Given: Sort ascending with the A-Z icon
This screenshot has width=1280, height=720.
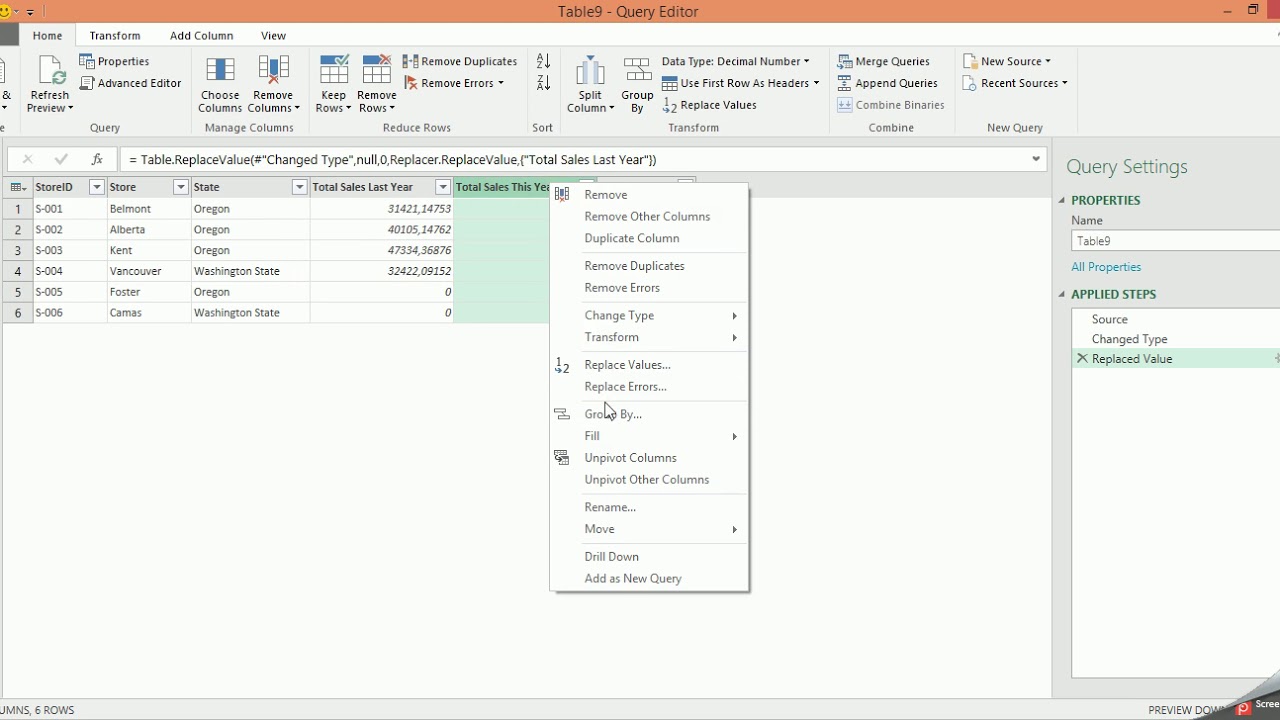Looking at the screenshot, I should pos(543,62).
